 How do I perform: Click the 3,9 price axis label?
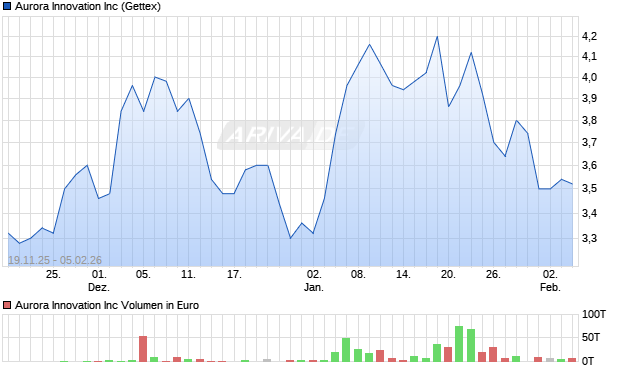(x=589, y=98)
